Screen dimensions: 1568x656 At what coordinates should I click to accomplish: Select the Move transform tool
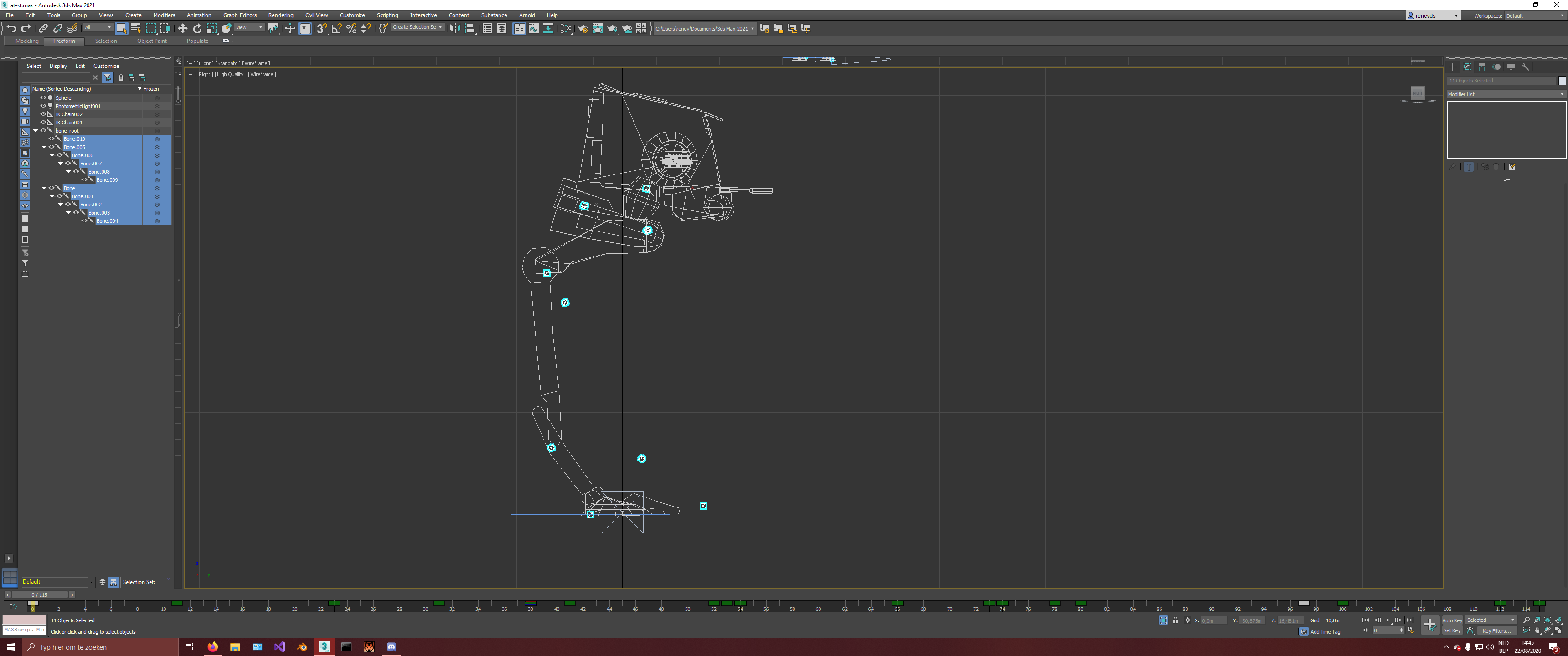183,29
